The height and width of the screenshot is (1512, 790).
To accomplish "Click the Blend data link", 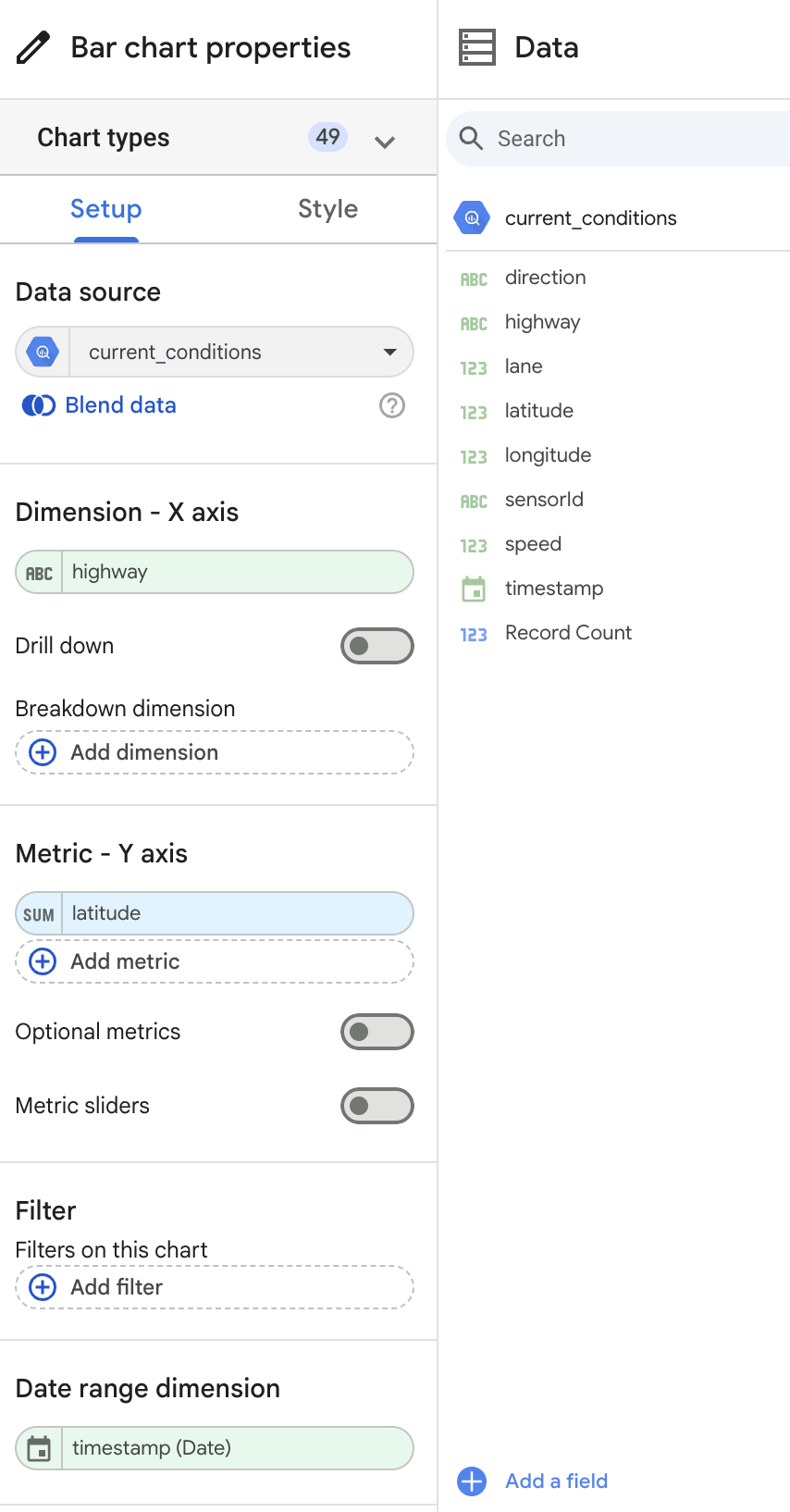I will point(120,405).
